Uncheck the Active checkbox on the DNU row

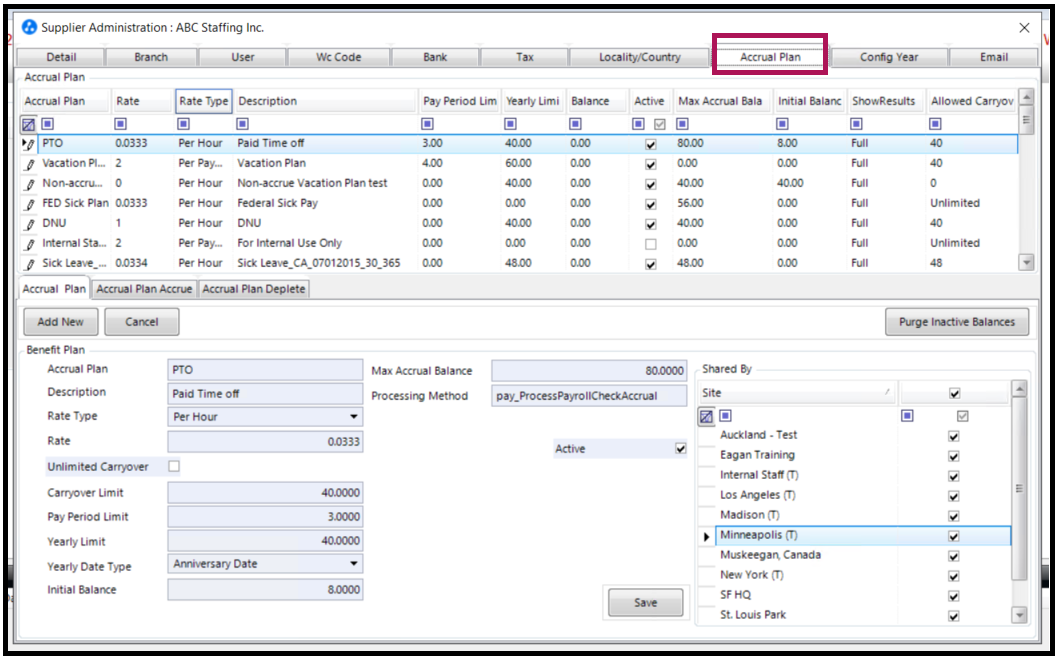click(650, 223)
